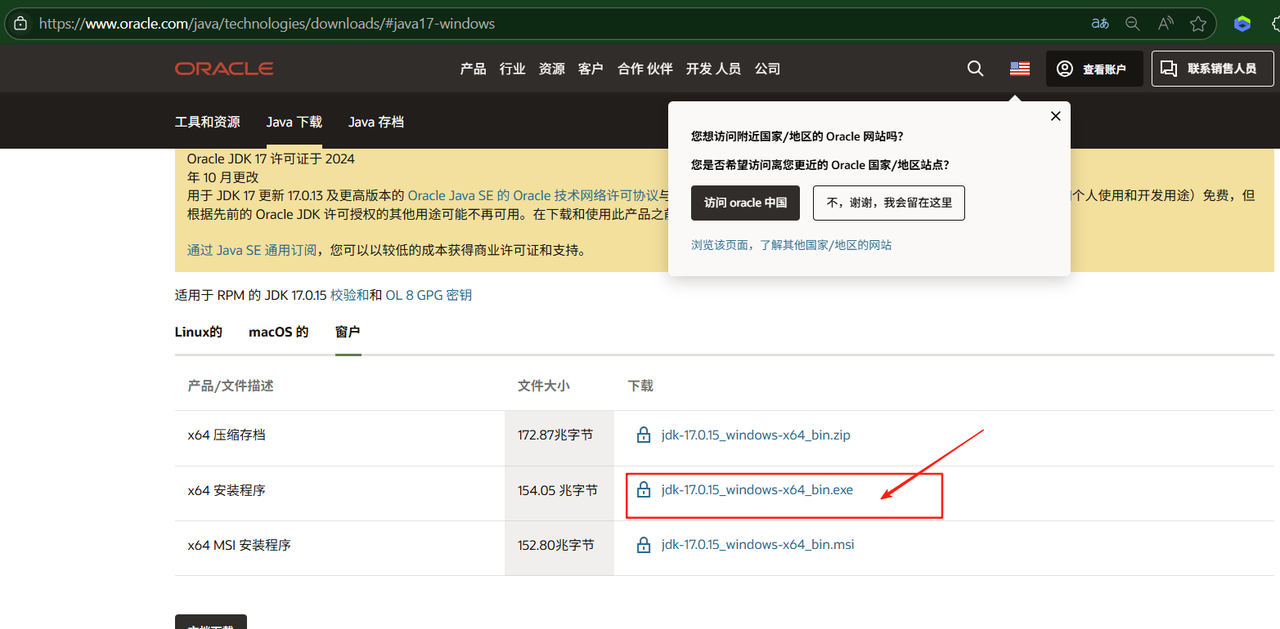Open the read aloud icon in address bar

1165,23
